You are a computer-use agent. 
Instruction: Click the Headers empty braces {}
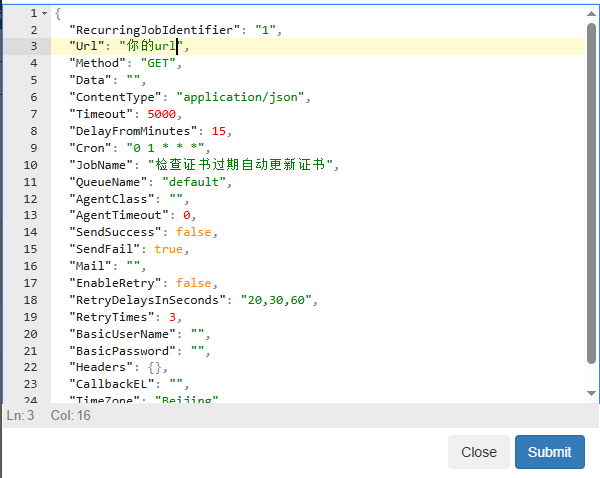coord(155,367)
